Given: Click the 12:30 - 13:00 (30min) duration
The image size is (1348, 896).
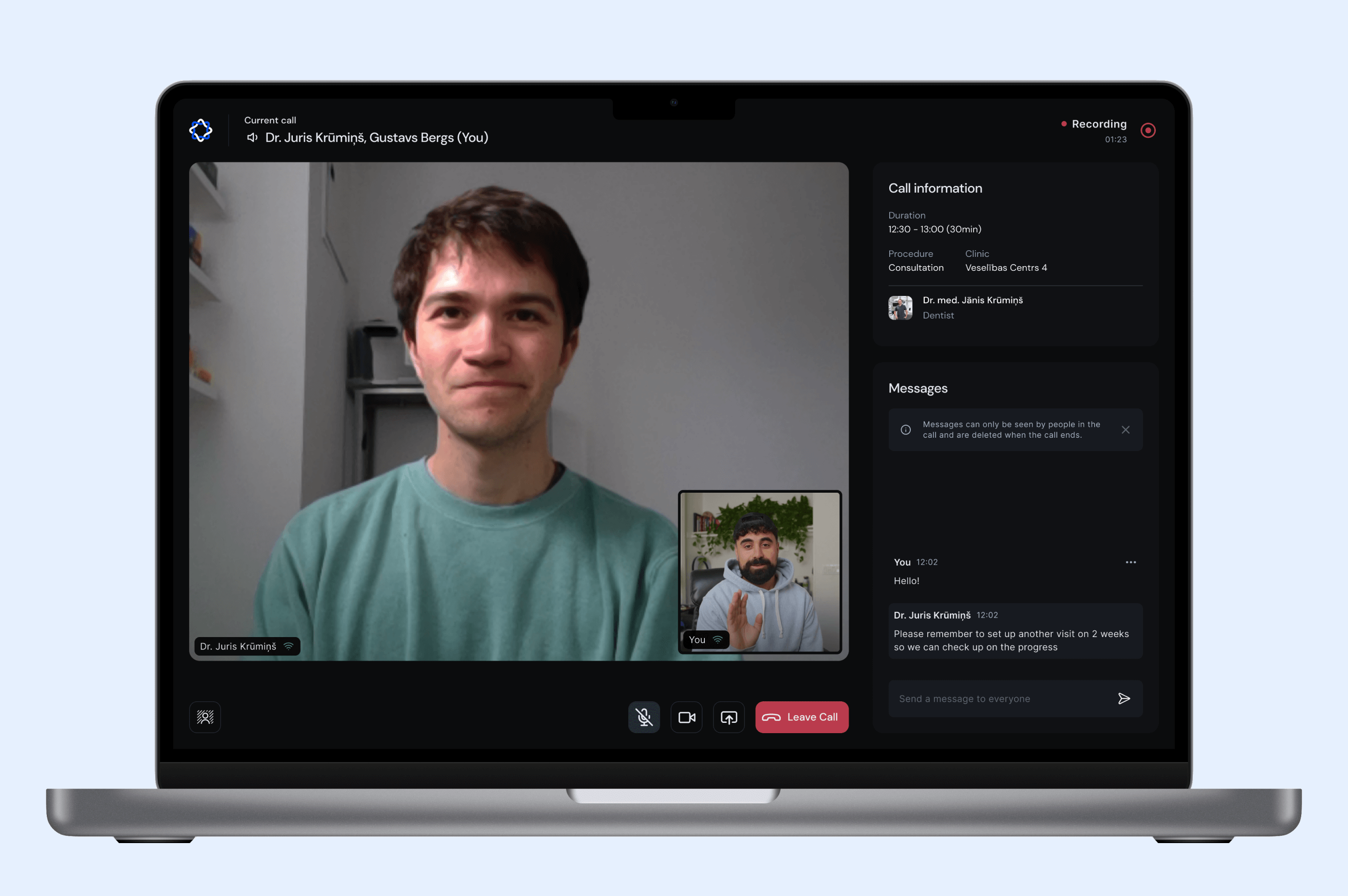Looking at the screenshot, I should (x=934, y=229).
